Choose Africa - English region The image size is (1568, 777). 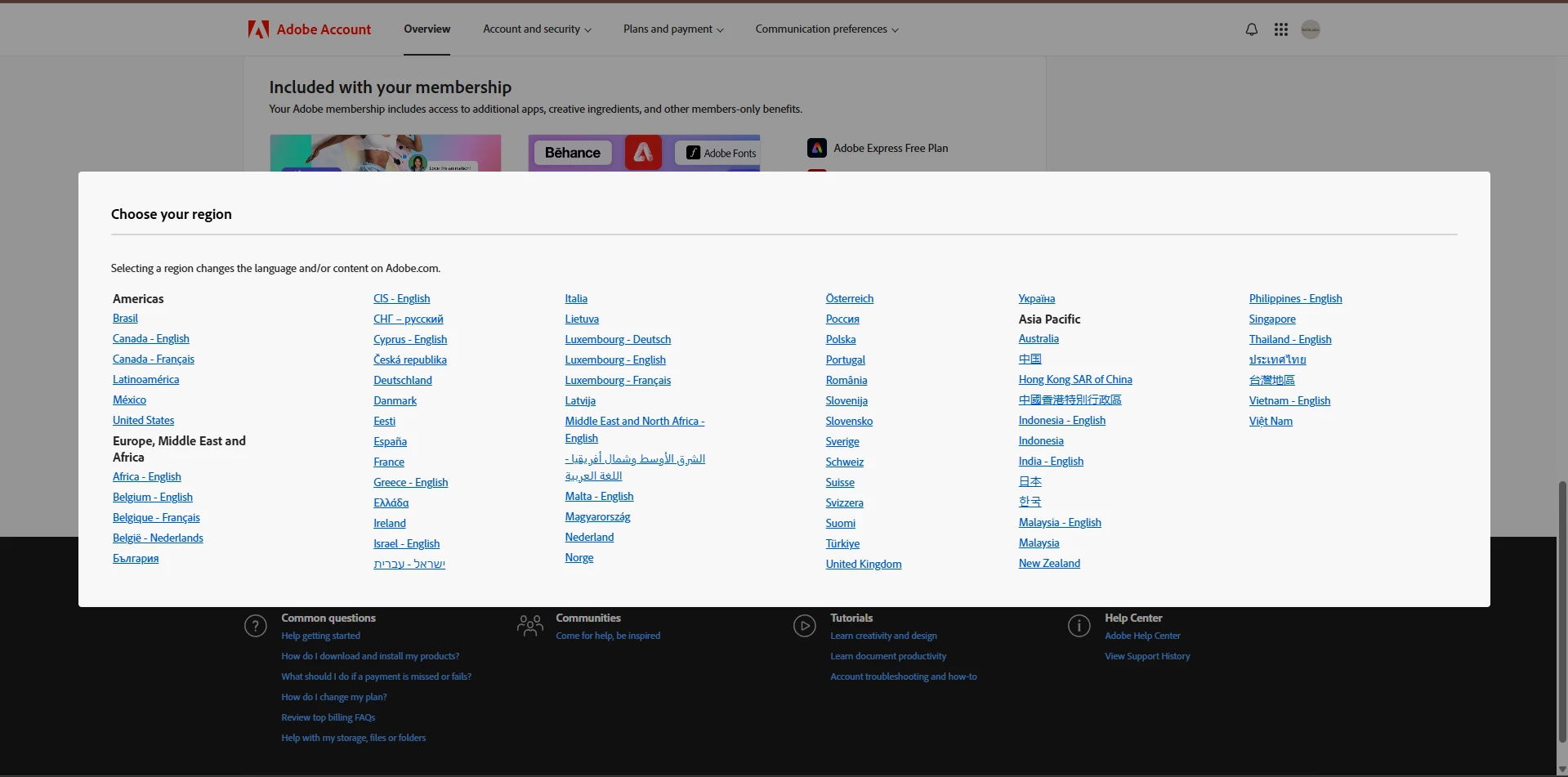coord(147,477)
